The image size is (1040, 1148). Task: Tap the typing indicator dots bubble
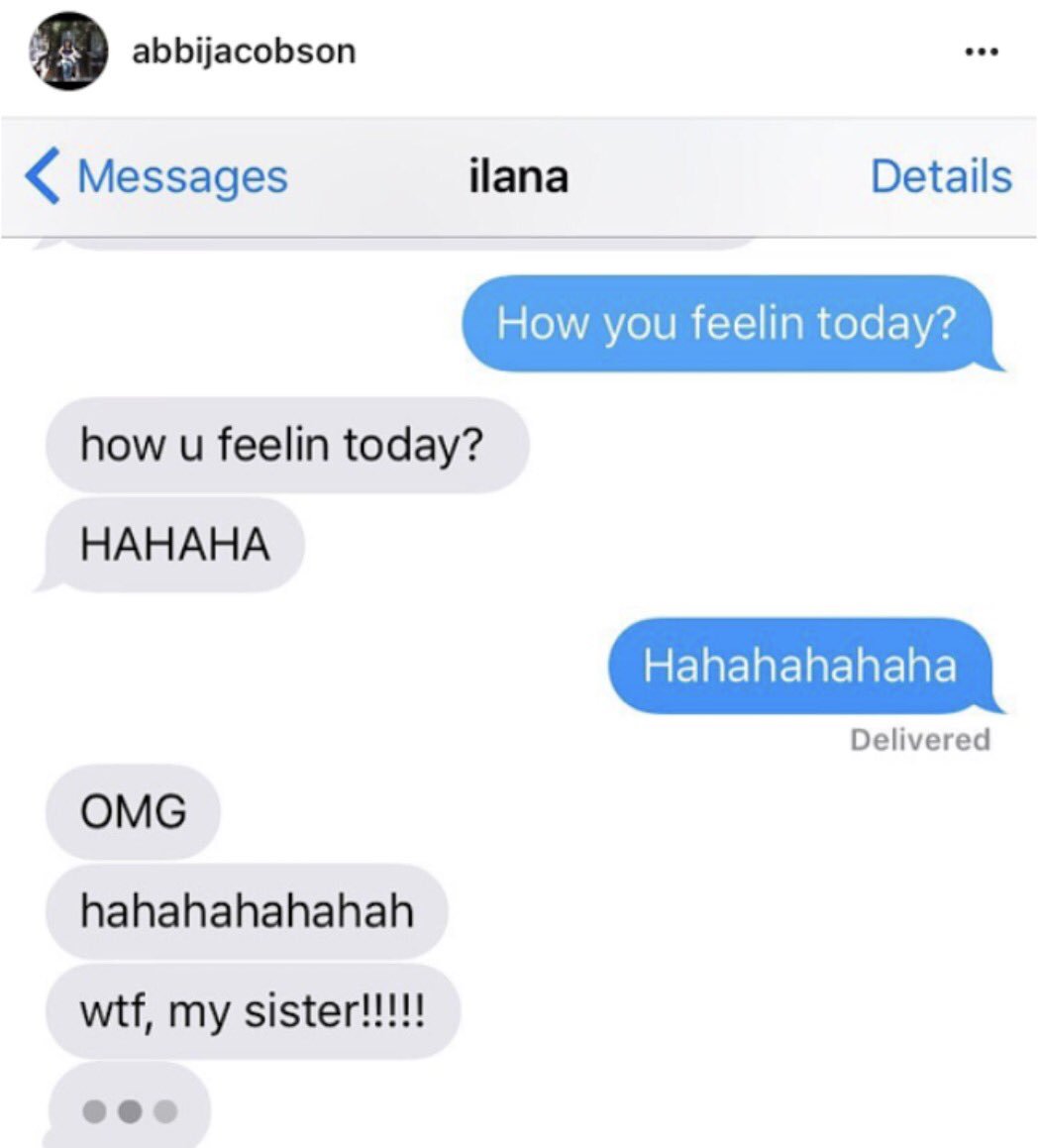(129, 1107)
